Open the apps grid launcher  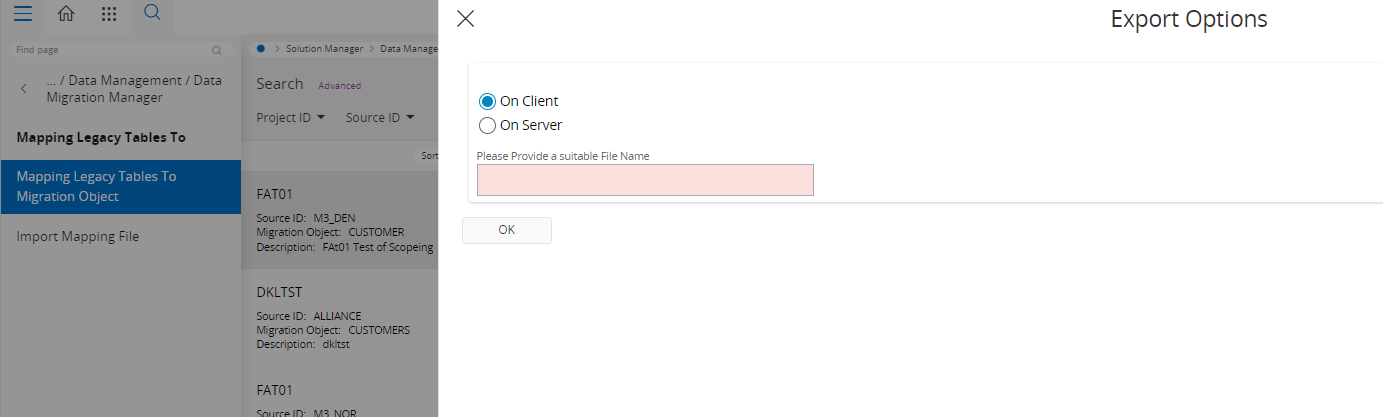coord(109,14)
